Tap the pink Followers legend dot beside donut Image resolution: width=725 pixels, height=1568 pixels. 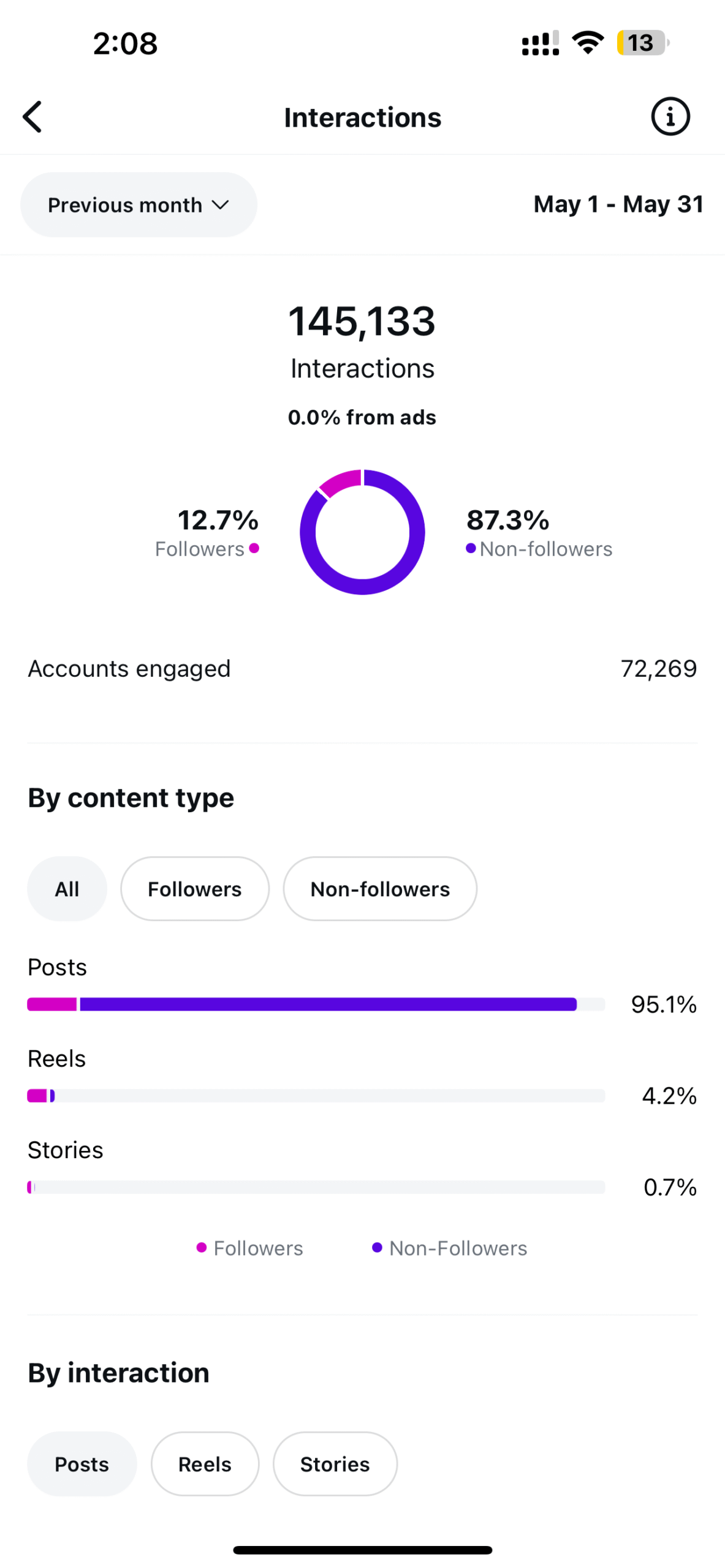tap(254, 548)
